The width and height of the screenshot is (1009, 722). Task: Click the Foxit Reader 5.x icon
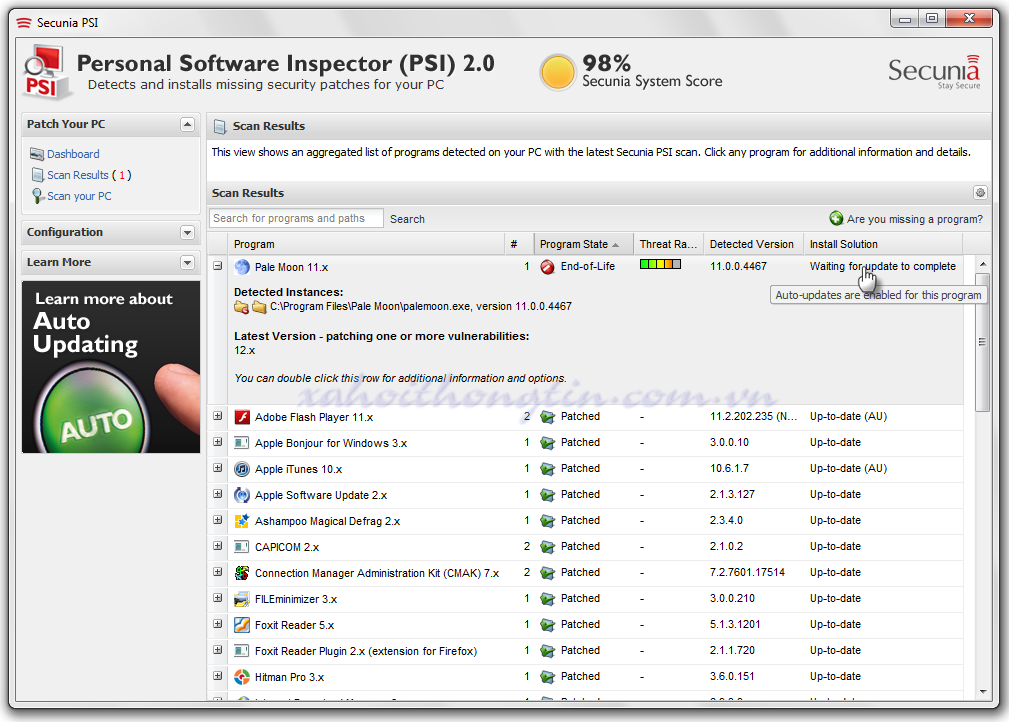tap(242, 625)
